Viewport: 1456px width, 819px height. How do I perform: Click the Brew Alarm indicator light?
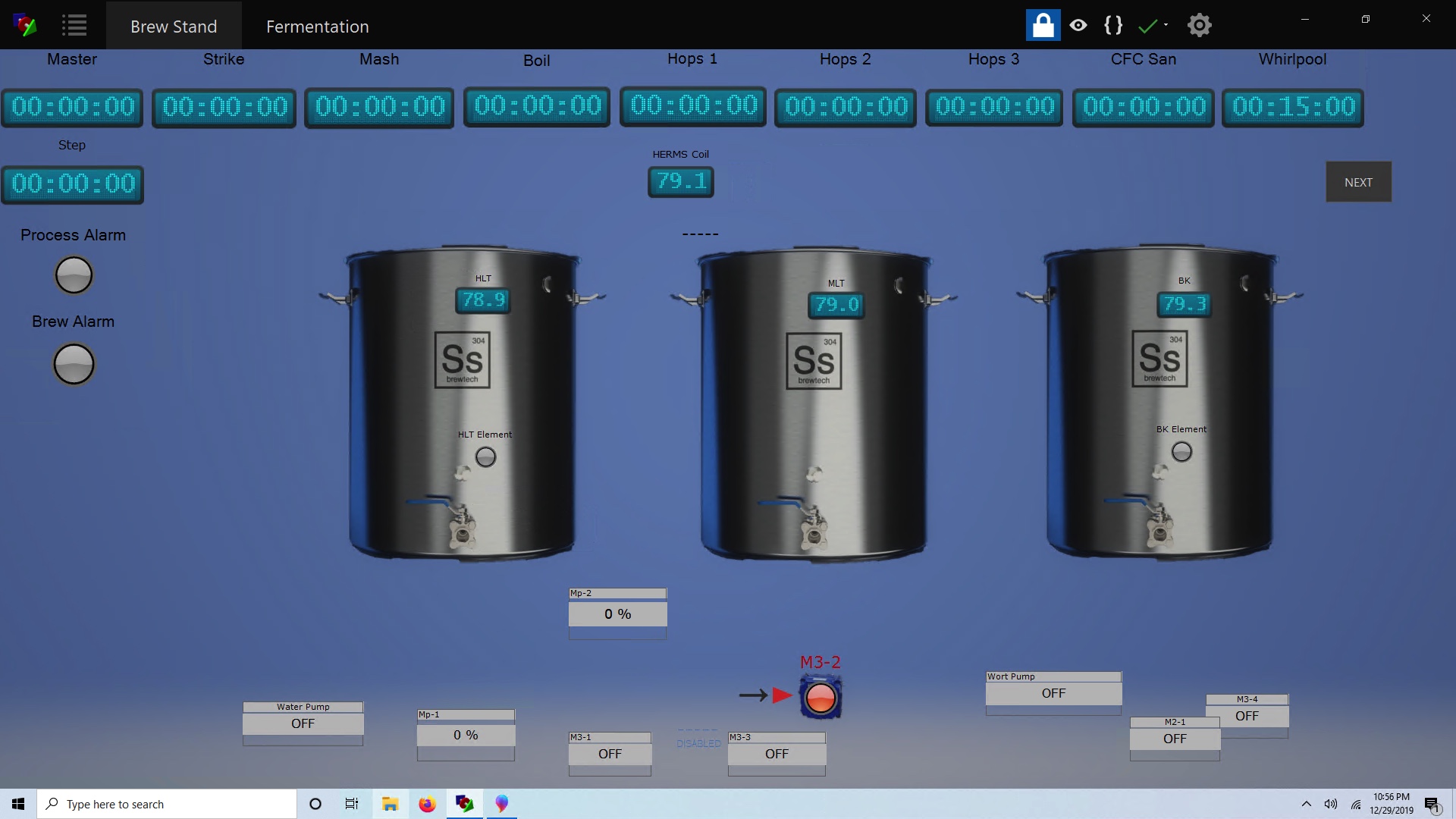[74, 364]
